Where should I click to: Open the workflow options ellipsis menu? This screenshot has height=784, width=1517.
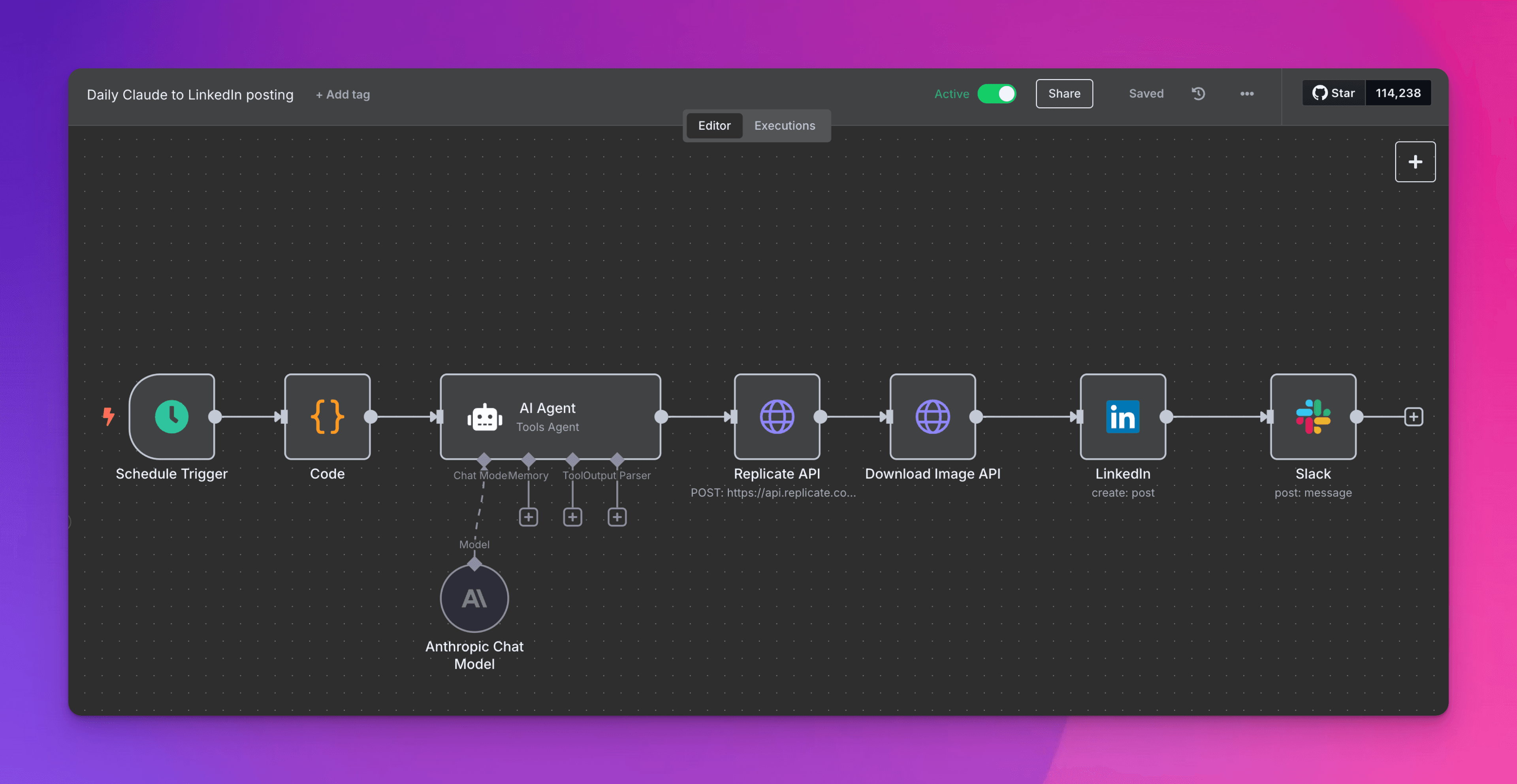point(1247,94)
